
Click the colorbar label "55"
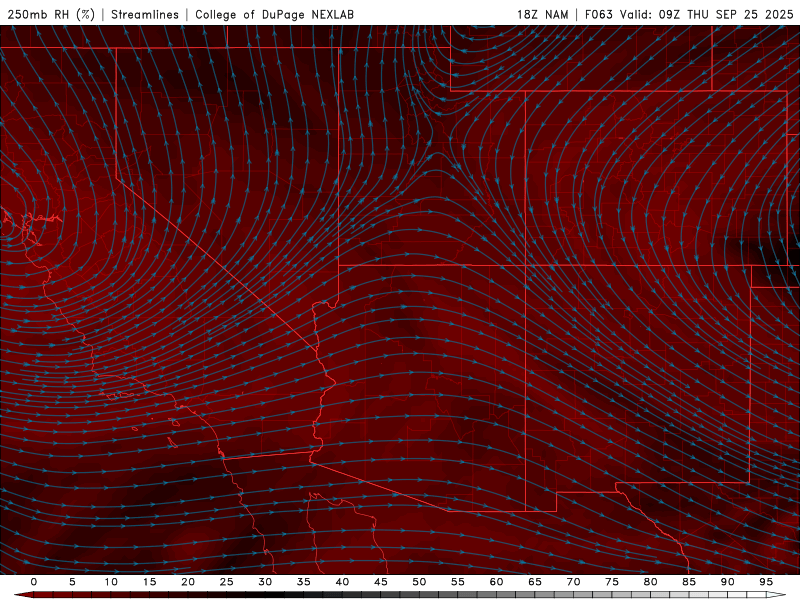tap(458, 582)
